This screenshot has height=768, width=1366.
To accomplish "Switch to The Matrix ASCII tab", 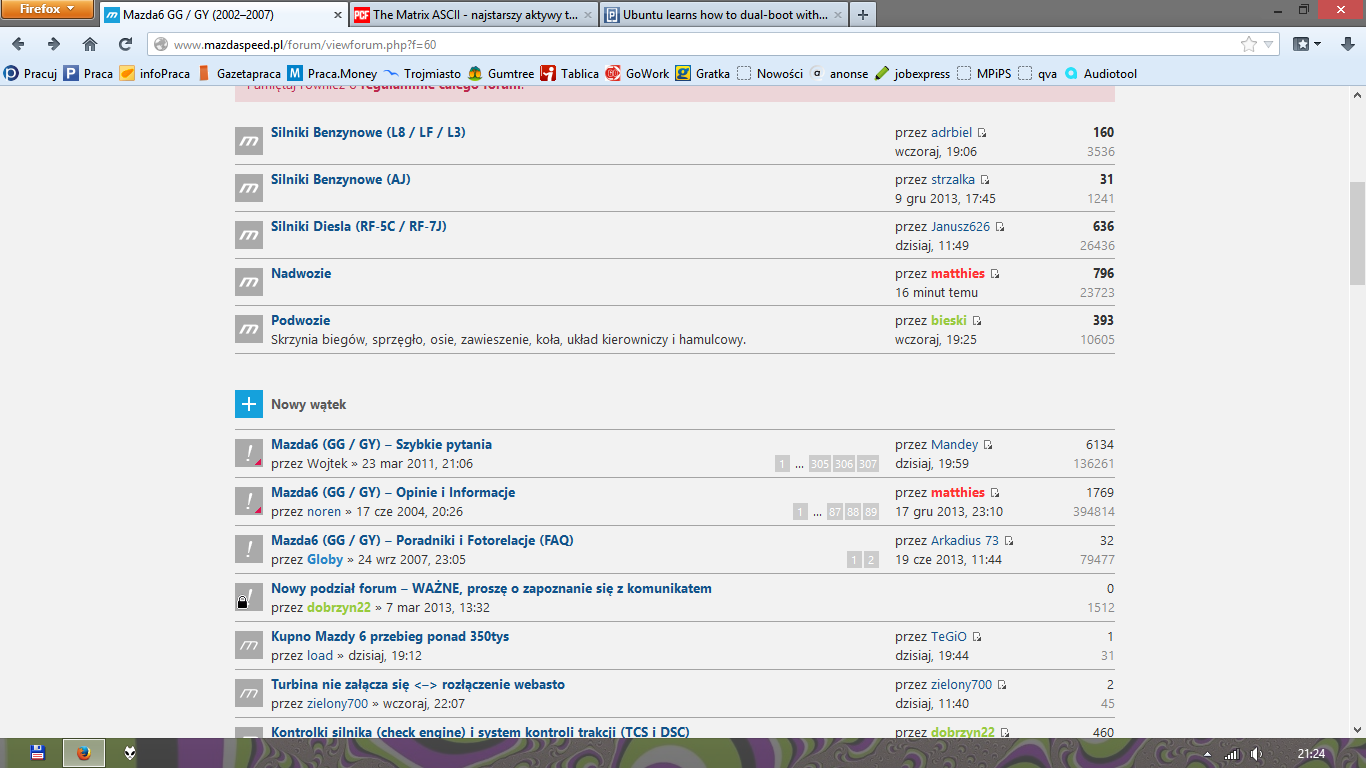I will [472, 15].
